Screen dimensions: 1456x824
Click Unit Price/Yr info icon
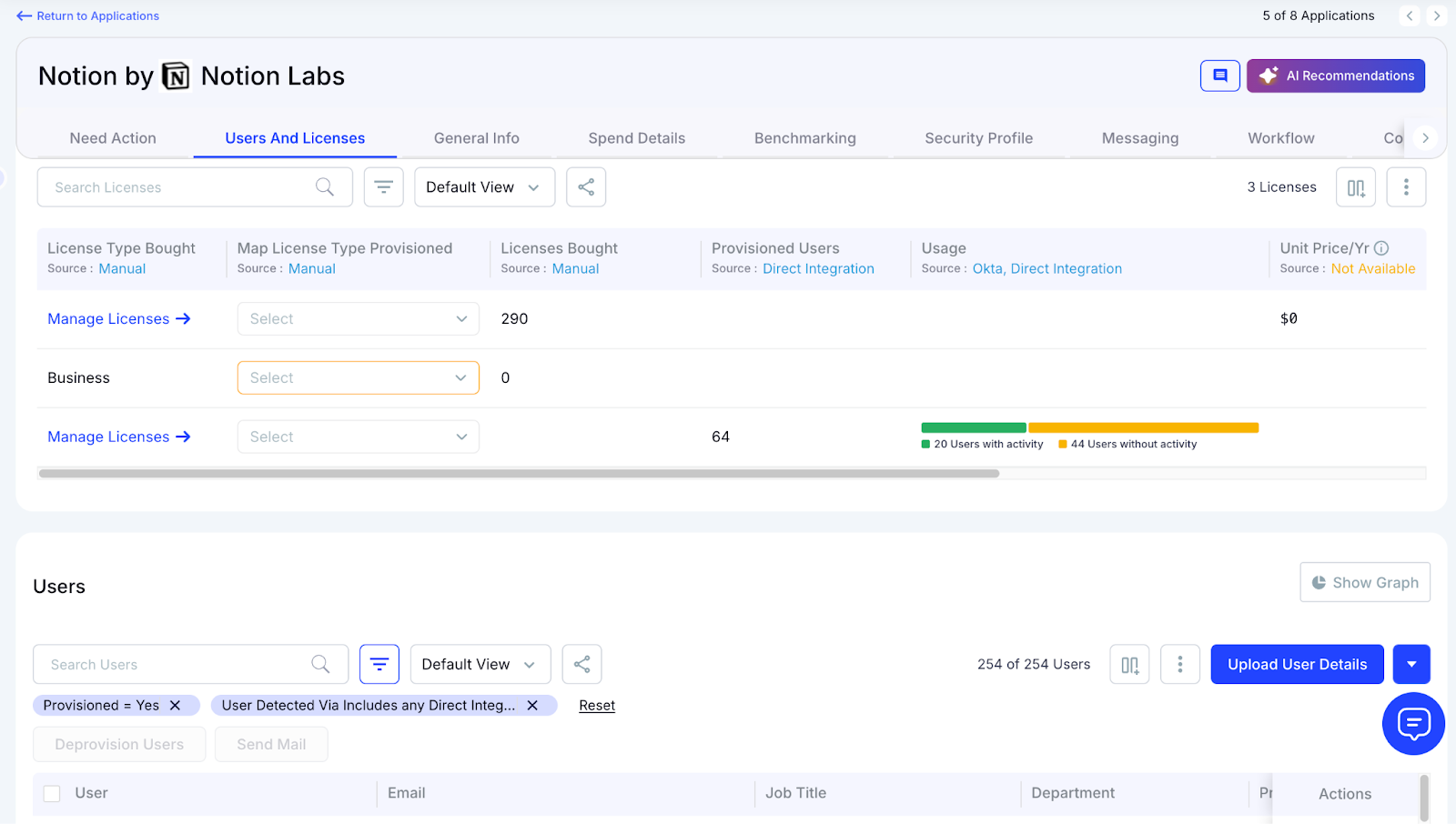click(x=1381, y=248)
